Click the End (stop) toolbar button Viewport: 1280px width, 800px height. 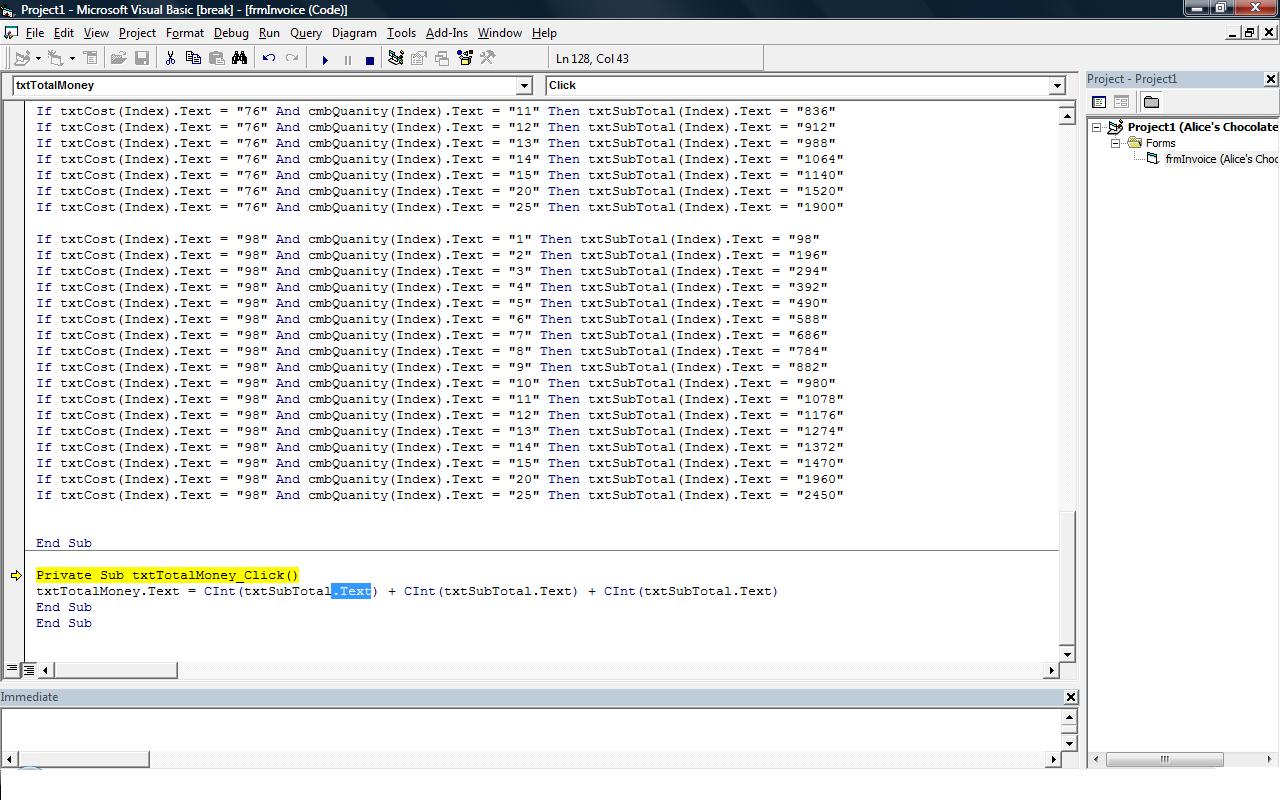370,59
